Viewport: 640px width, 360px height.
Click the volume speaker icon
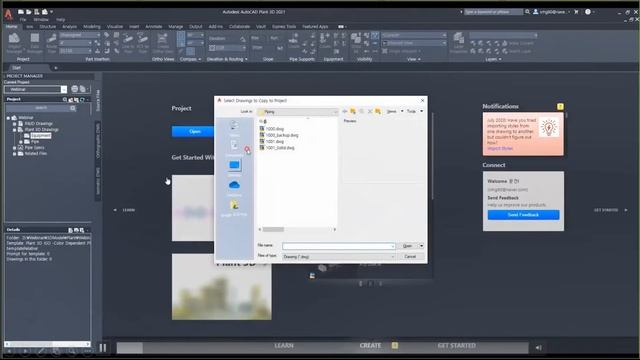click(538, 348)
